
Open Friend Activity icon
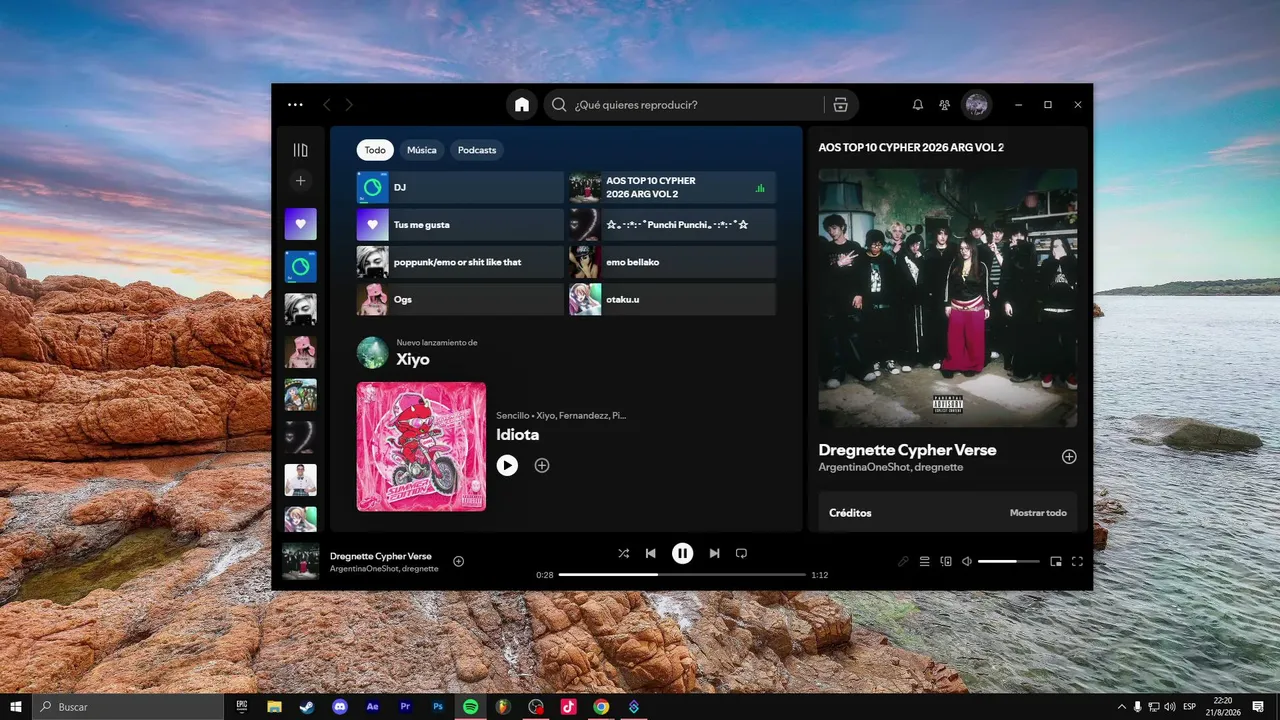click(x=945, y=105)
